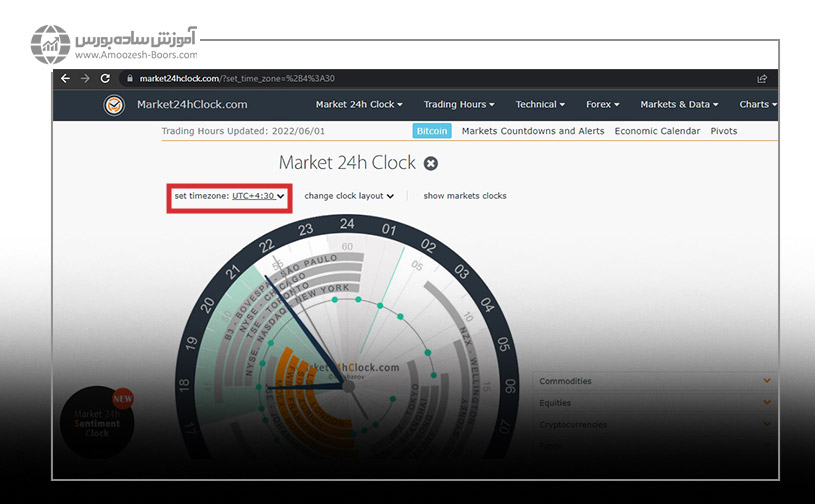This screenshot has width=815, height=504.
Task: Click the browser forward arrow
Action: point(85,78)
